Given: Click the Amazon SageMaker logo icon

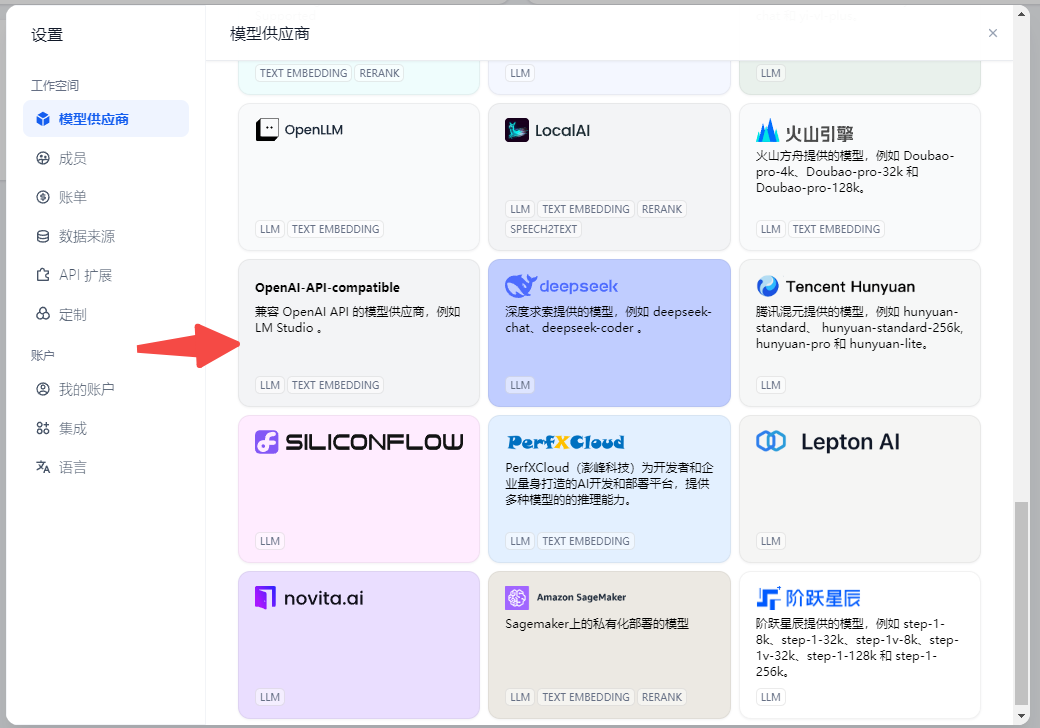Looking at the screenshot, I should pyautogui.click(x=517, y=597).
